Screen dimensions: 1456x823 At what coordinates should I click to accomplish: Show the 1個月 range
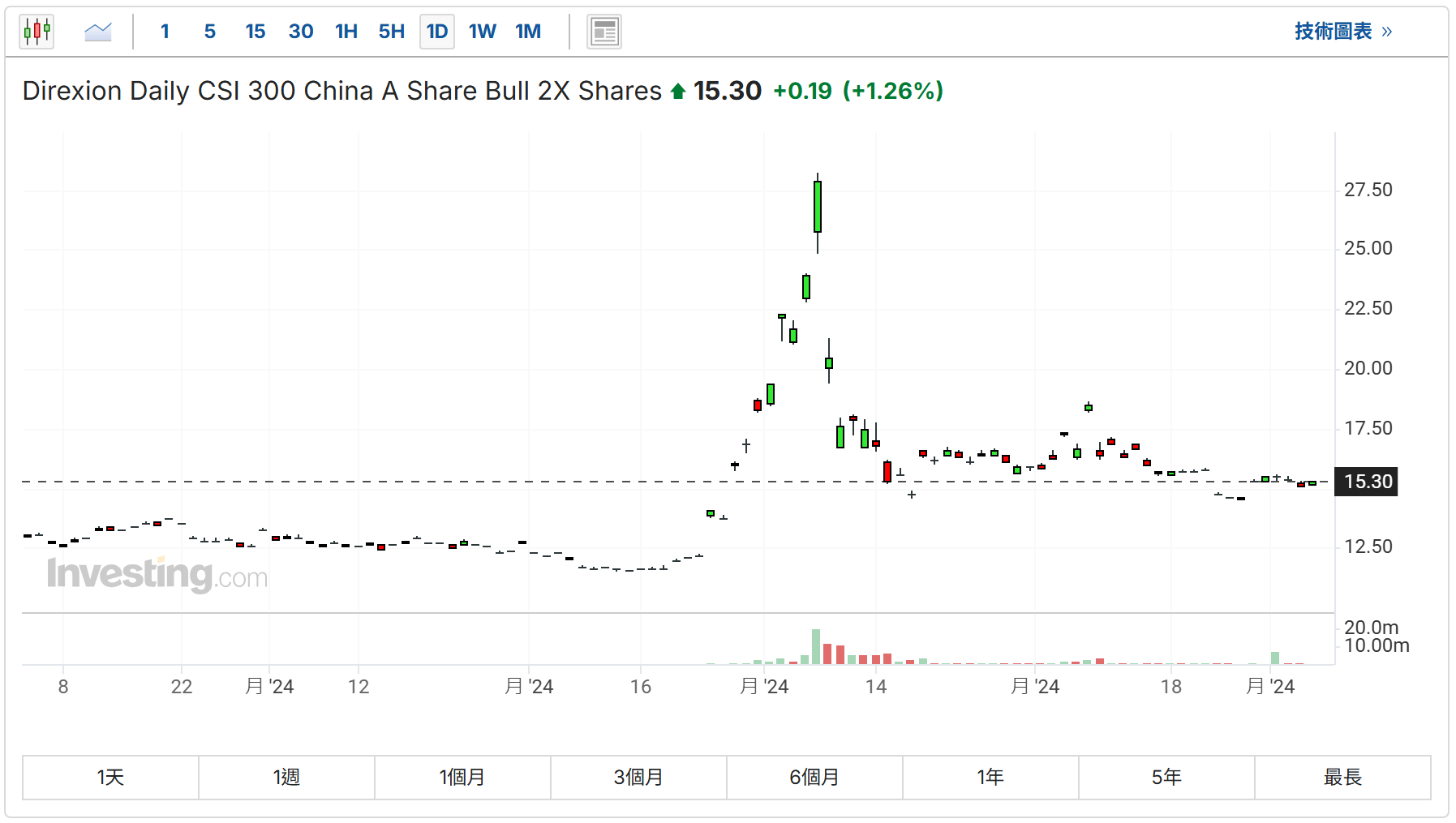point(462,778)
